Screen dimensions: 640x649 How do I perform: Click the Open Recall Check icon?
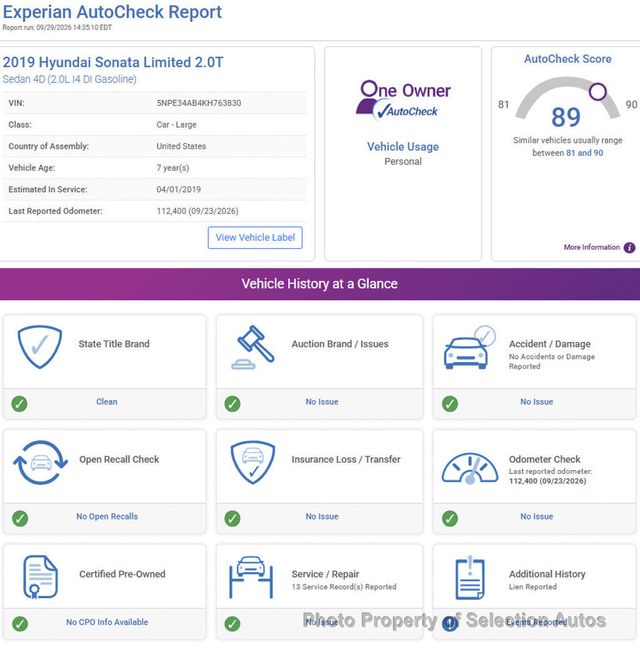[x=40, y=462]
